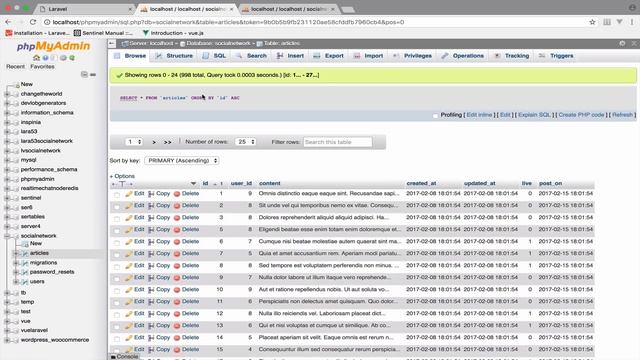This screenshot has width=640, height=360.
Task: Click the Explain SQL link
Action: click(534, 115)
